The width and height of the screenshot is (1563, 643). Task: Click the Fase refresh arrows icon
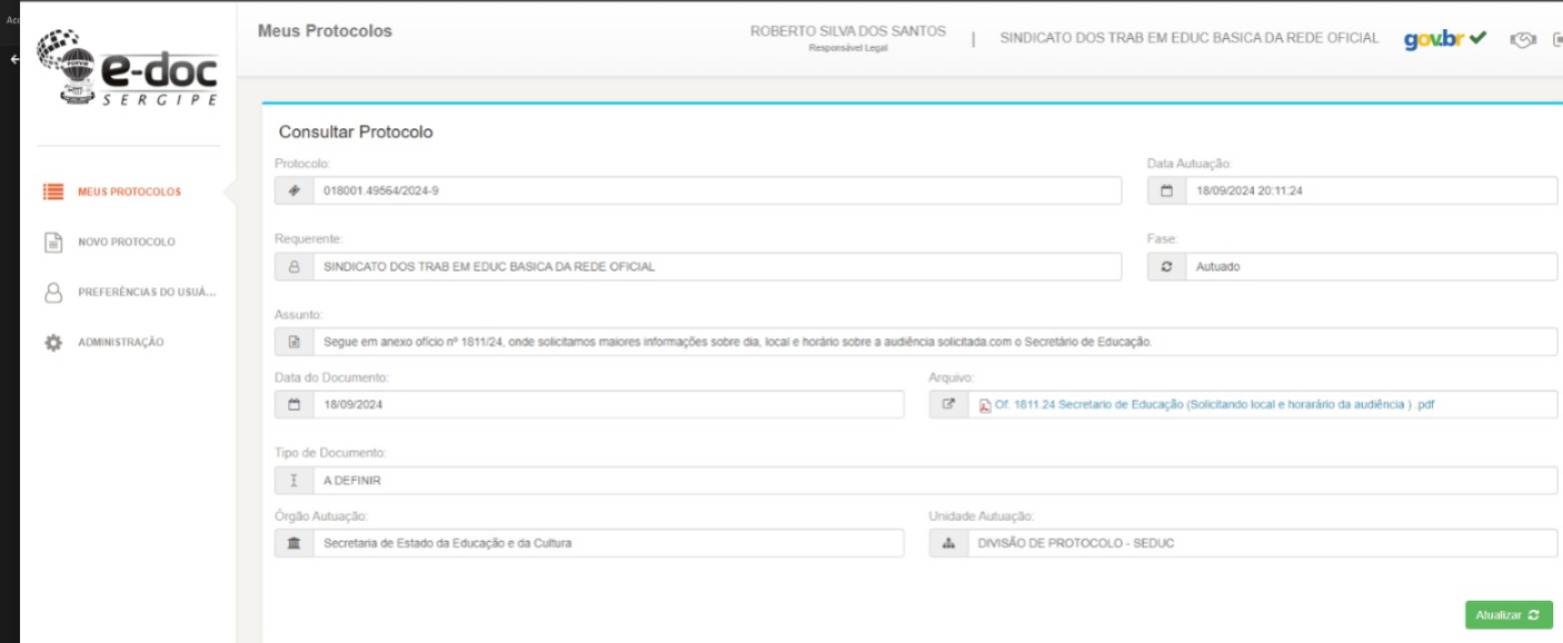(x=1166, y=267)
